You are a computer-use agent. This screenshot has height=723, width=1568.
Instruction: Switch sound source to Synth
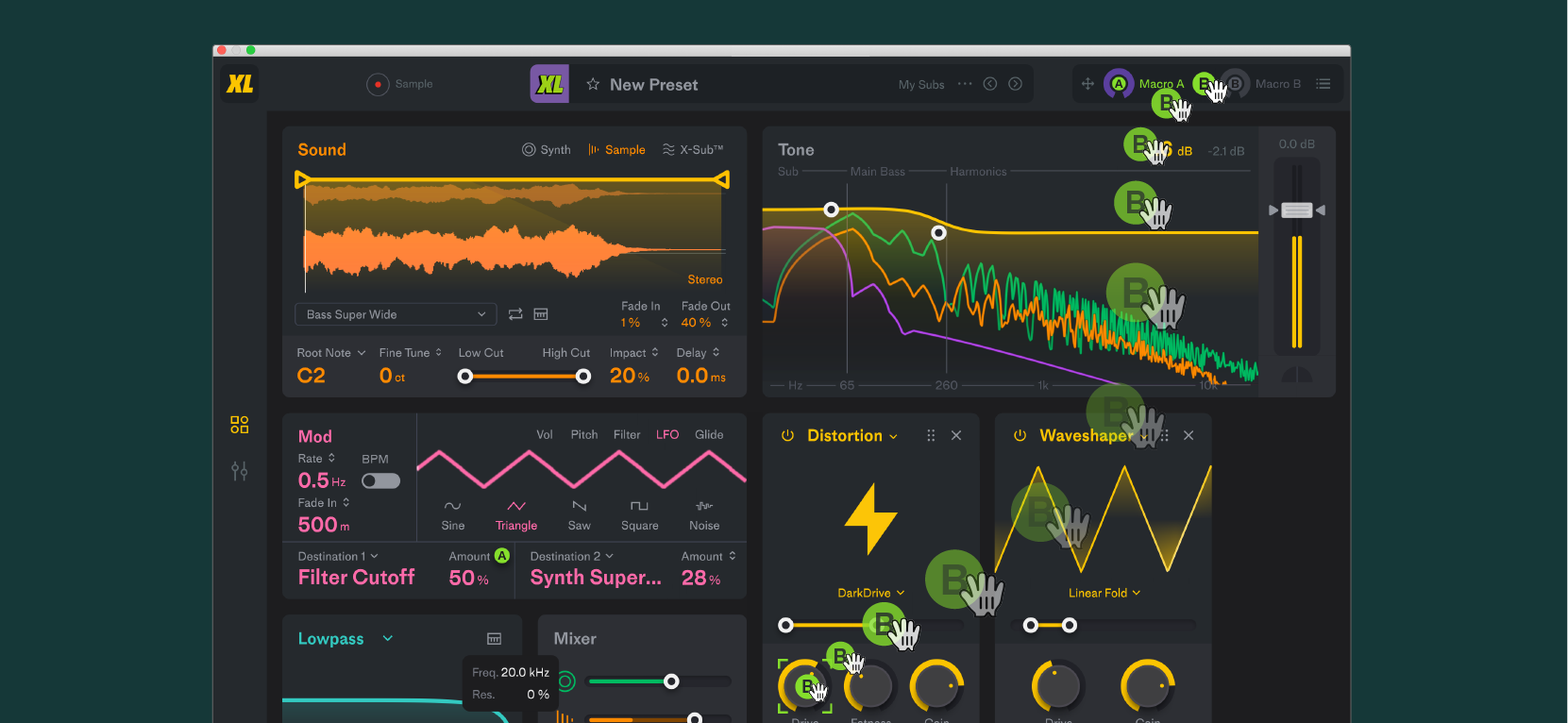tap(547, 149)
